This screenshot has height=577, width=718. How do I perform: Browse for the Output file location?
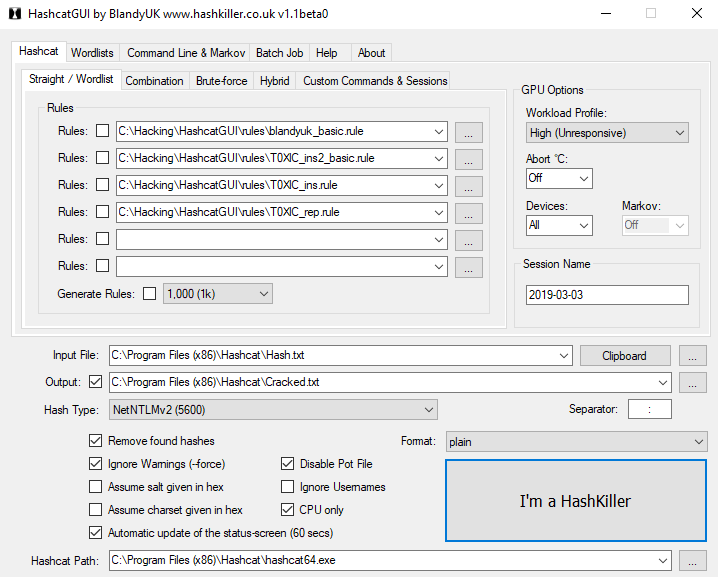pyautogui.click(x=692, y=382)
